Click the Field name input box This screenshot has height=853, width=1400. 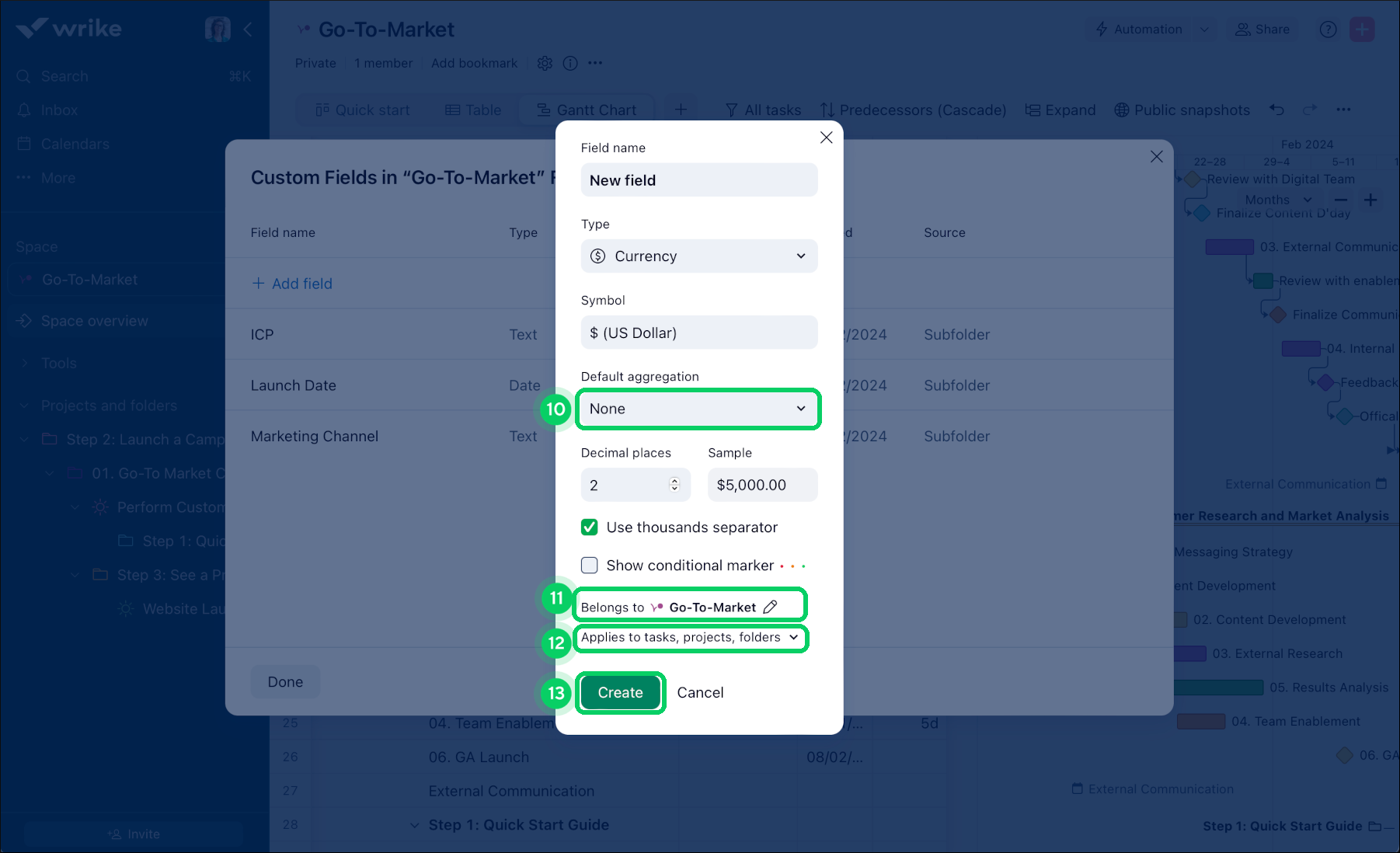click(699, 180)
